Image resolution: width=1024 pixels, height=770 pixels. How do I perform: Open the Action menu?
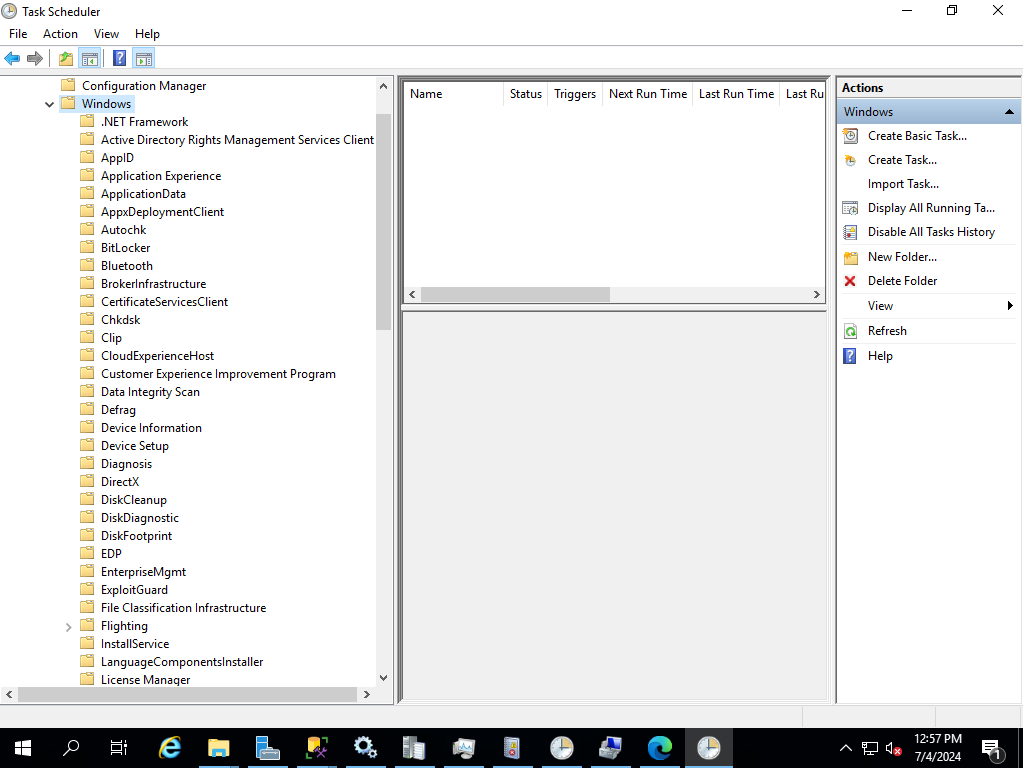[60, 34]
